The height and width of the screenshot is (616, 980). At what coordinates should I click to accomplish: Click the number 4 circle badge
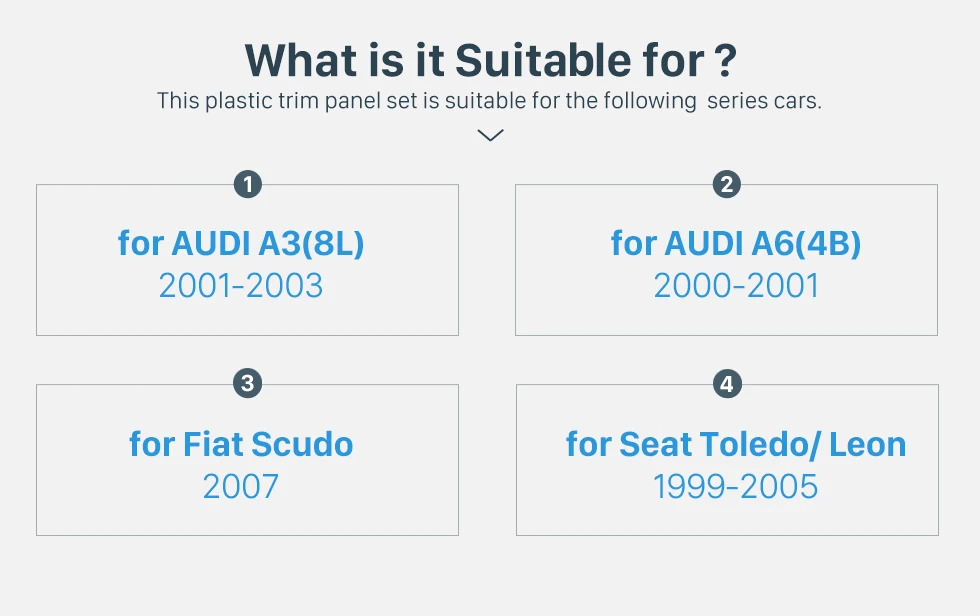[727, 384]
